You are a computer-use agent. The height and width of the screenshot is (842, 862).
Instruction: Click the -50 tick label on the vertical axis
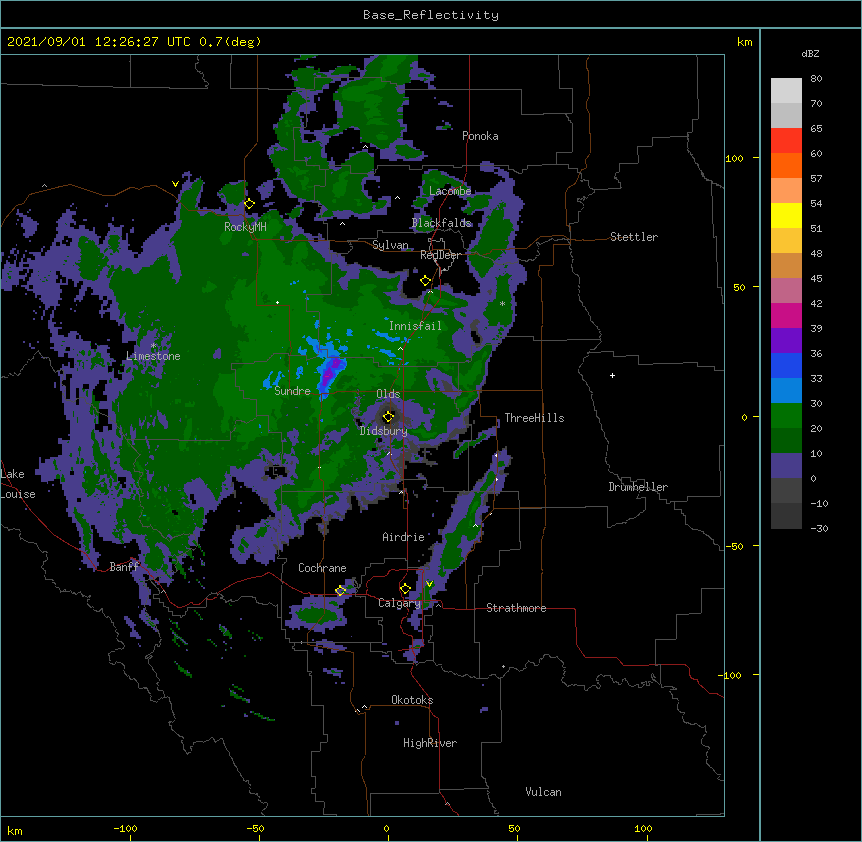point(734,546)
